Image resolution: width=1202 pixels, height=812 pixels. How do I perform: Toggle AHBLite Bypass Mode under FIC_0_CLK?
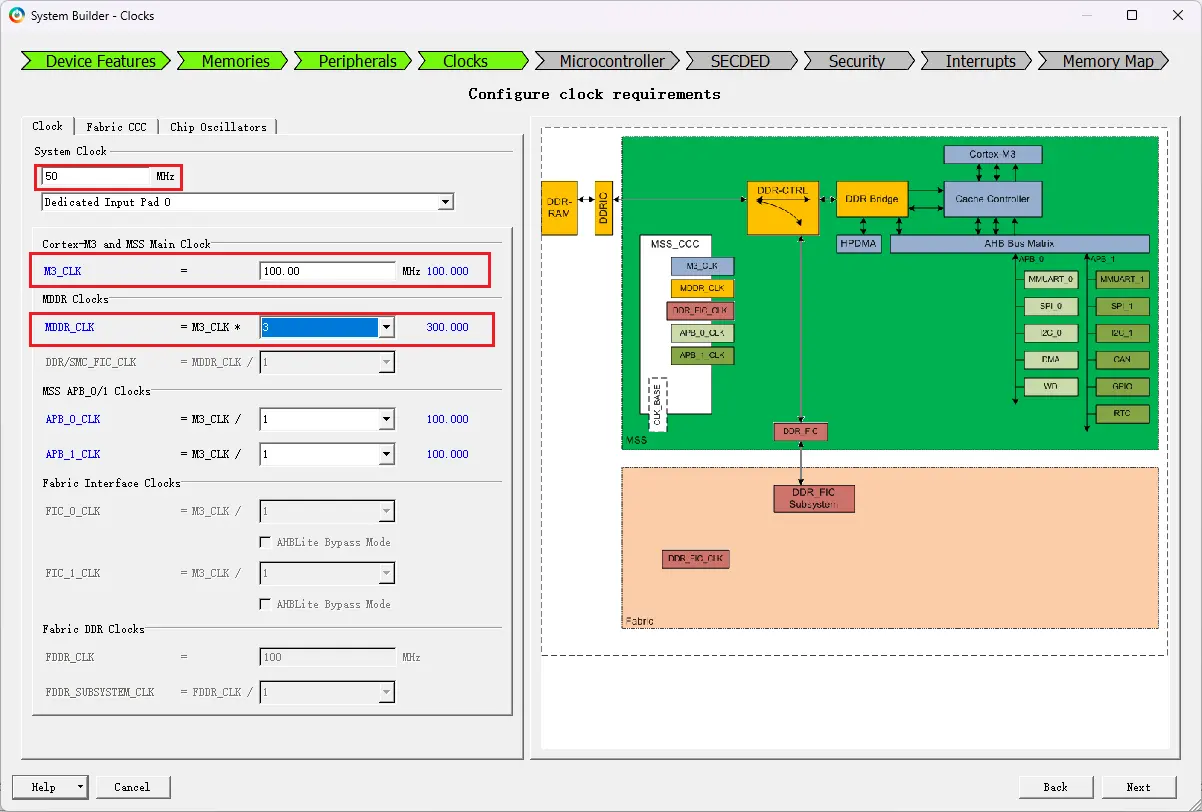266,542
